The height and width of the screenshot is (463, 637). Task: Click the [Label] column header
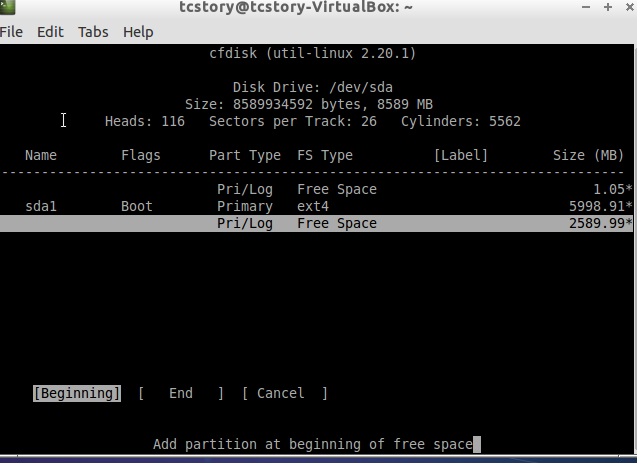461,155
